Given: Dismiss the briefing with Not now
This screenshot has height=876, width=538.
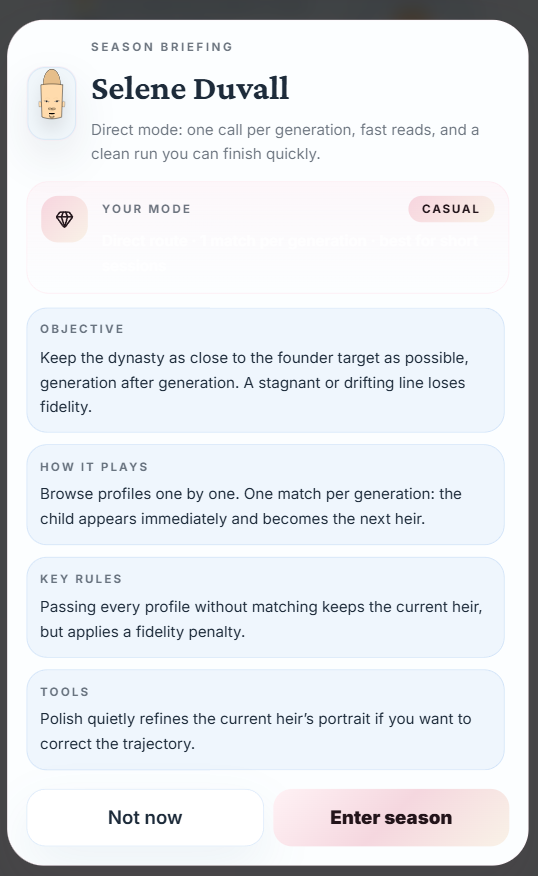Looking at the screenshot, I should click(145, 817).
